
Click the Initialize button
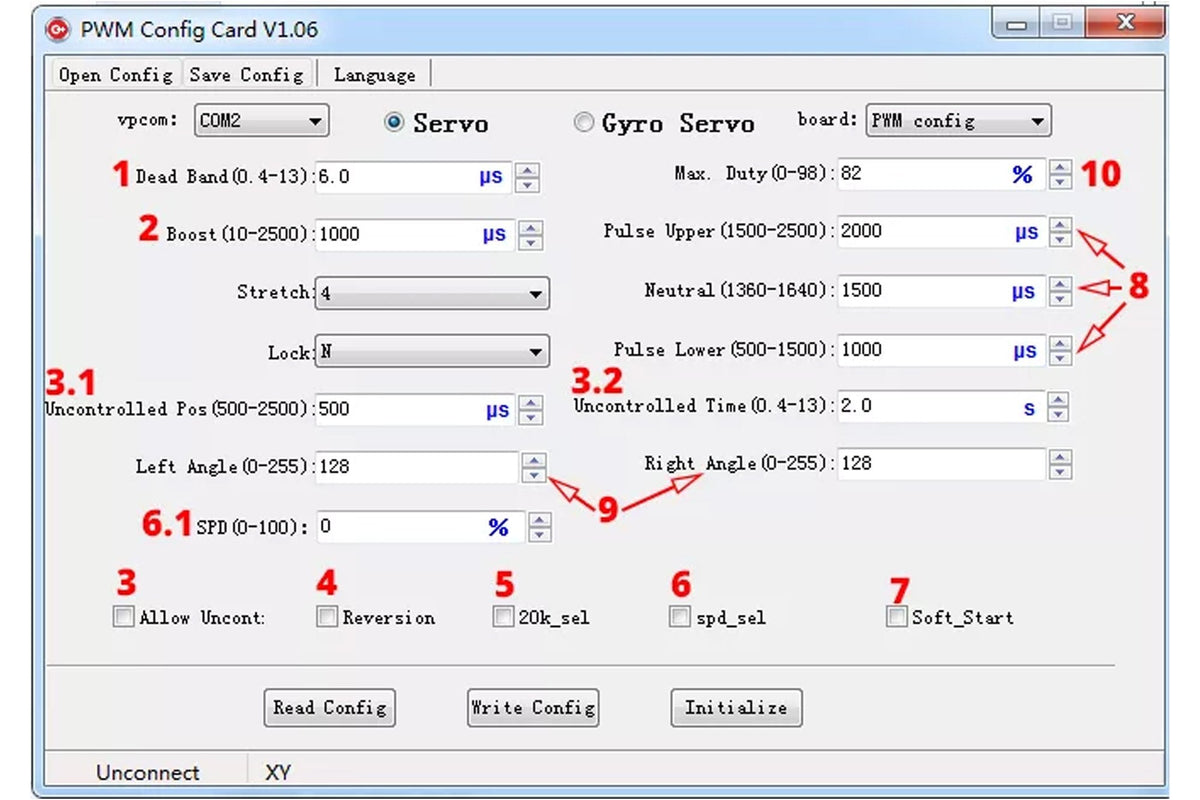[736, 708]
